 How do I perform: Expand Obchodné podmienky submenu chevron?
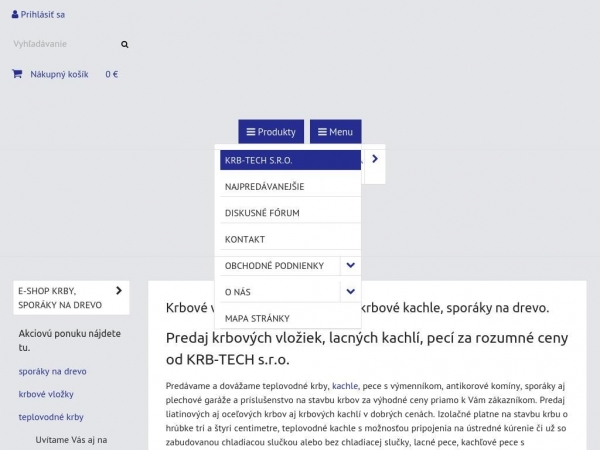351,266
